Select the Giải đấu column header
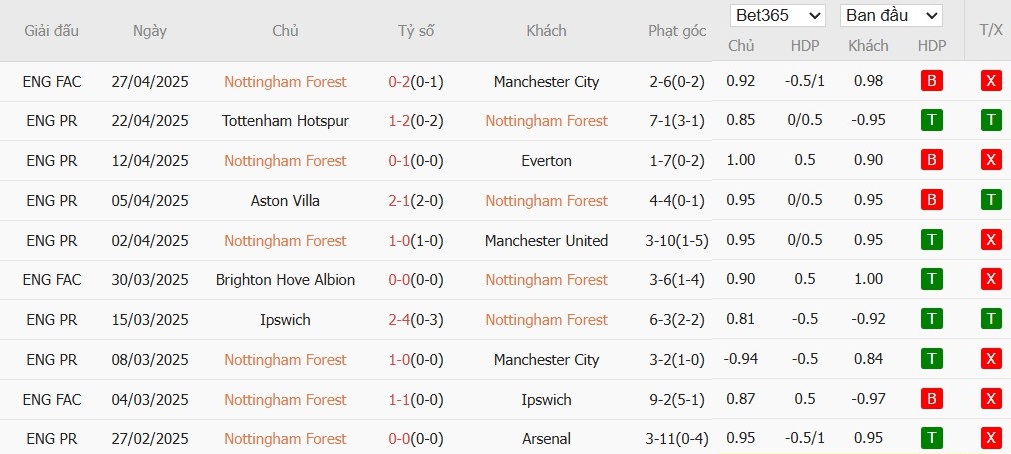The image size is (1011, 454). 52,31
